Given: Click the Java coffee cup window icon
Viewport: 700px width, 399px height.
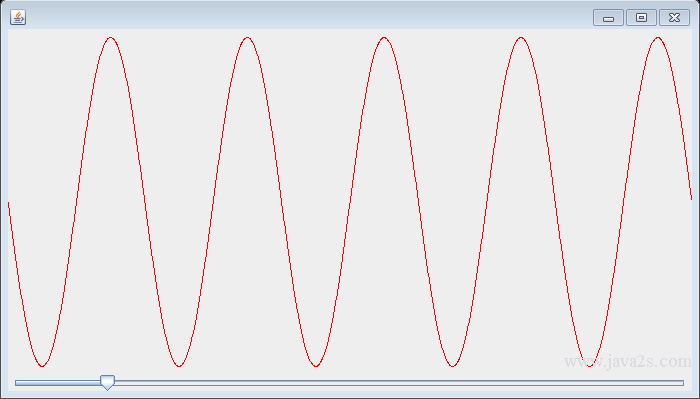Looking at the screenshot, I should [x=18, y=17].
